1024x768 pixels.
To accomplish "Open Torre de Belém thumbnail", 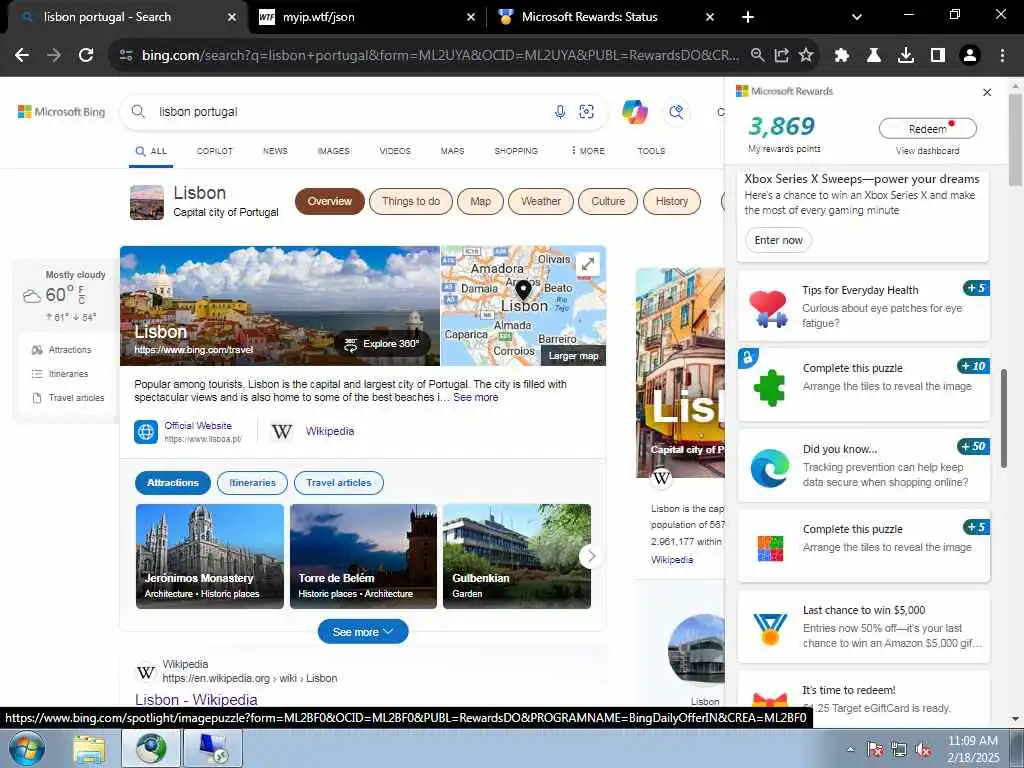I will [x=363, y=556].
